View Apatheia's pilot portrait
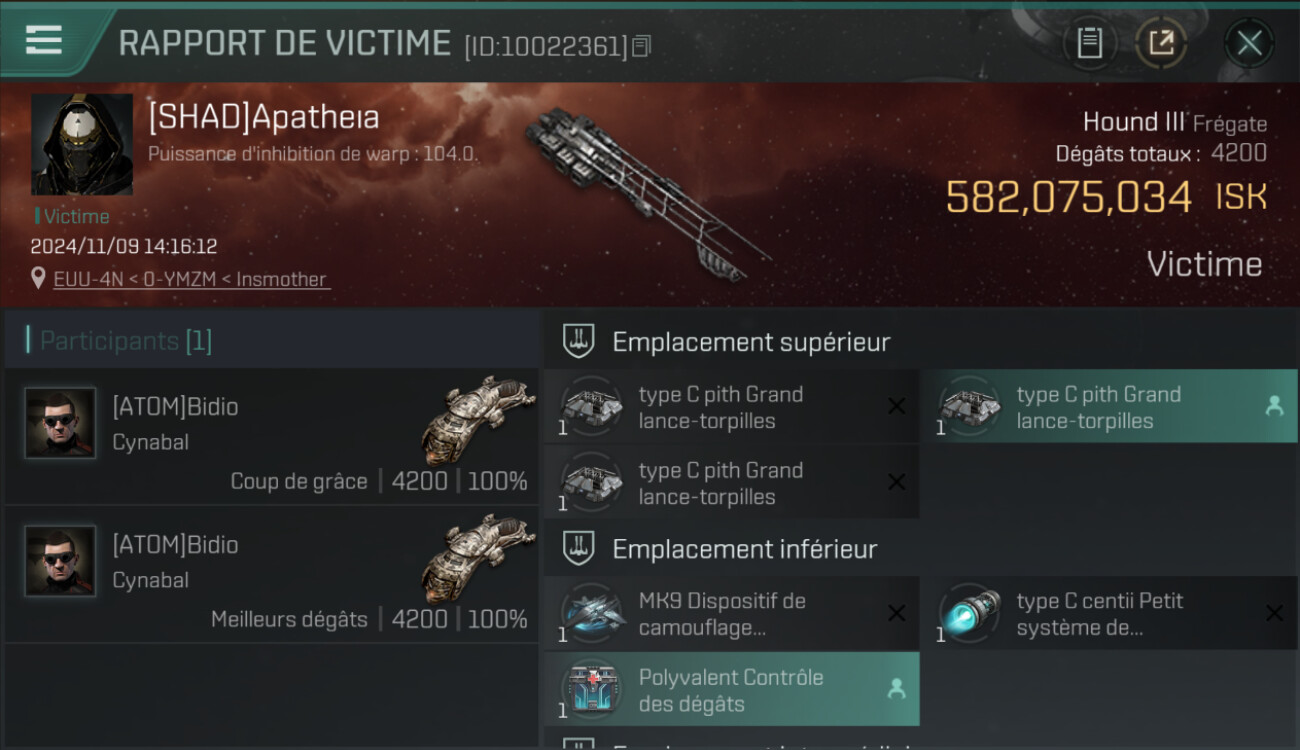 coord(82,145)
